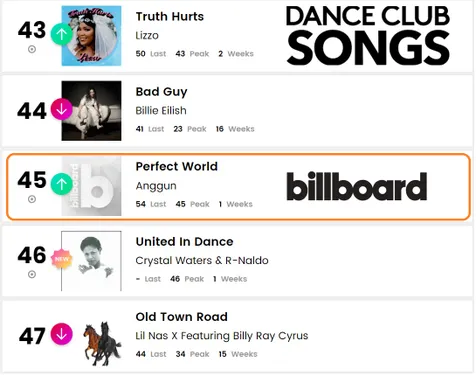476x376 pixels.
Task: Click pink down arrow beside rank 47
Action: [x=61, y=334]
